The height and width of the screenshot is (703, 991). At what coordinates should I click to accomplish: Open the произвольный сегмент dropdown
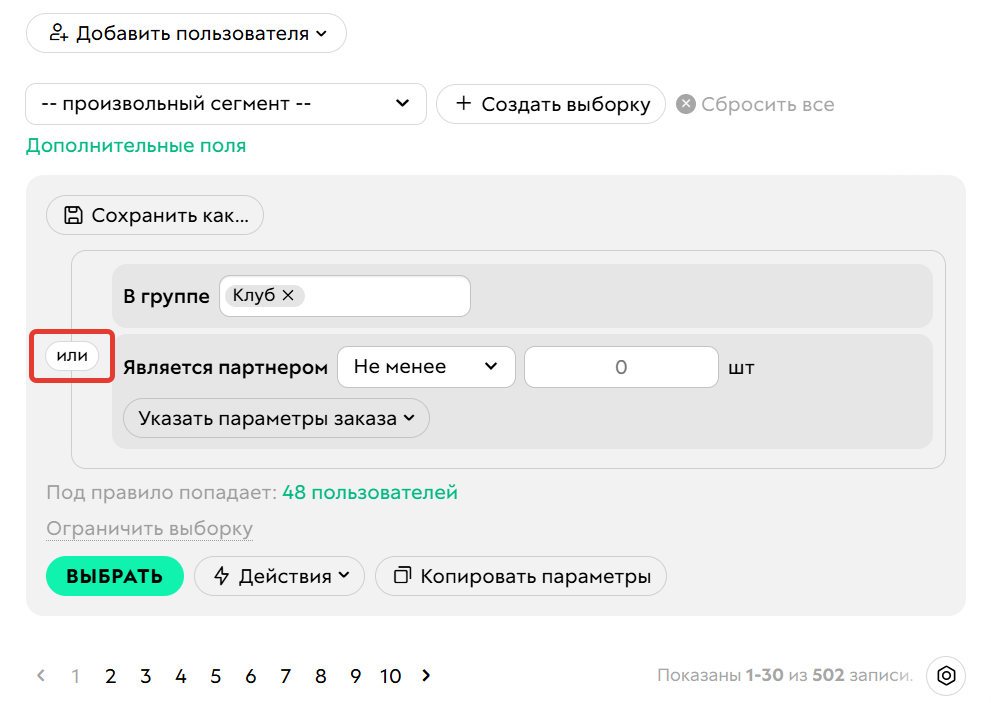(226, 103)
